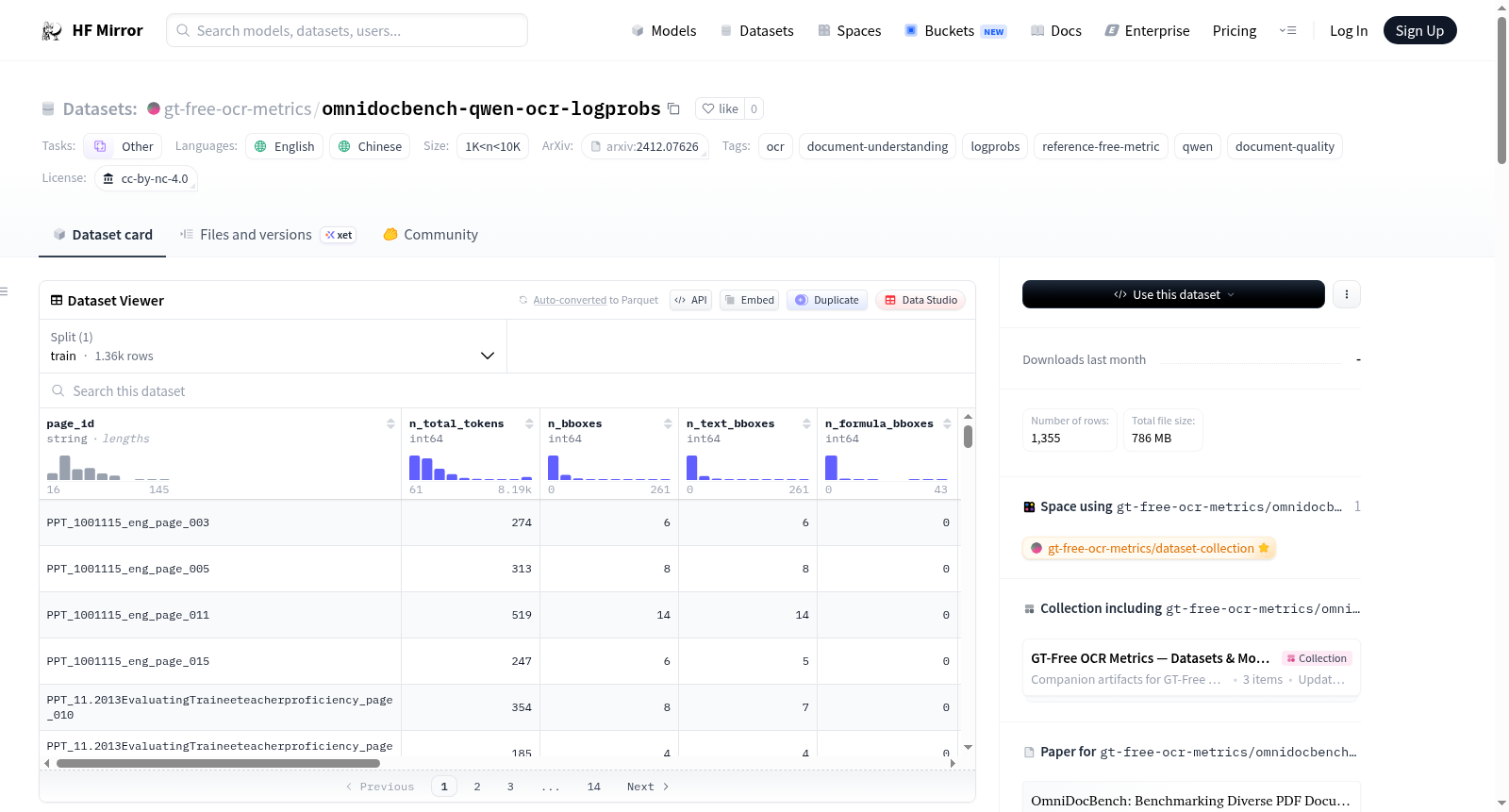Viewport: 1509px width, 812px height.
Task: Open the Docs page
Action: pos(1056,30)
